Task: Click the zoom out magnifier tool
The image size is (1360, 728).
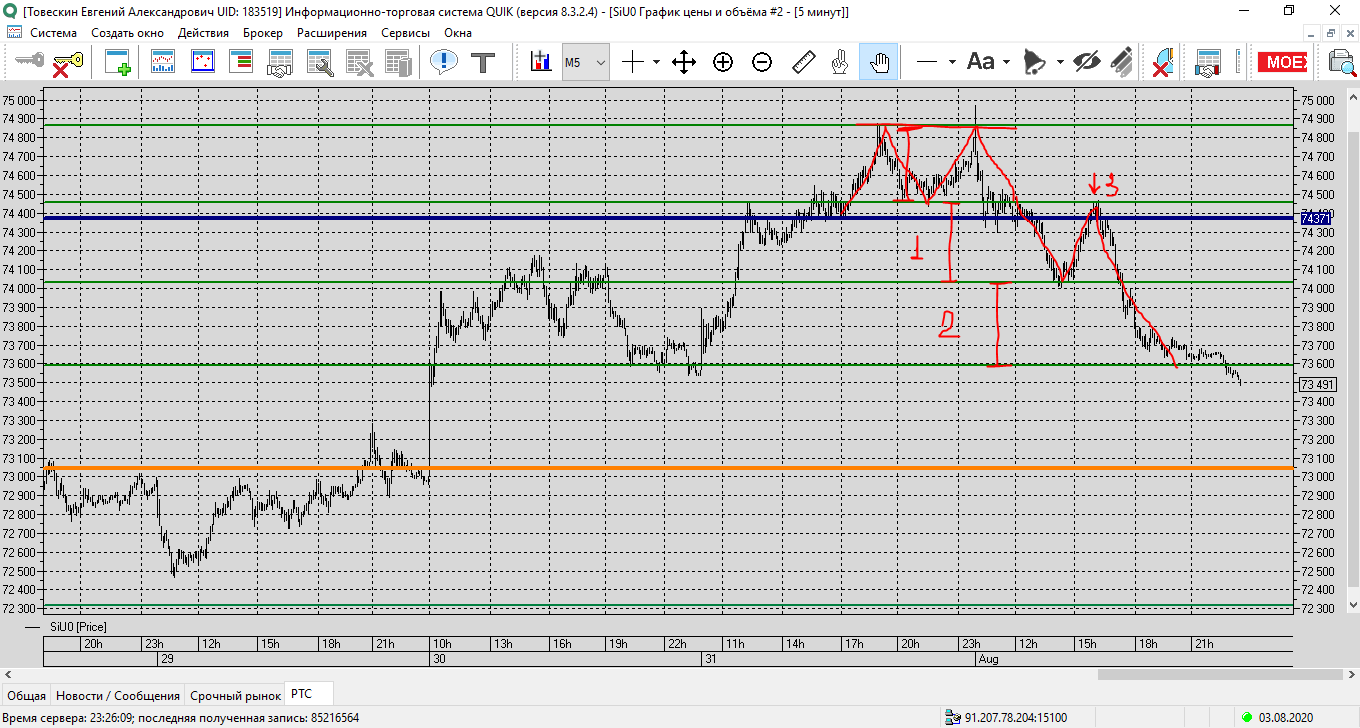Action: [x=762, y=63]
